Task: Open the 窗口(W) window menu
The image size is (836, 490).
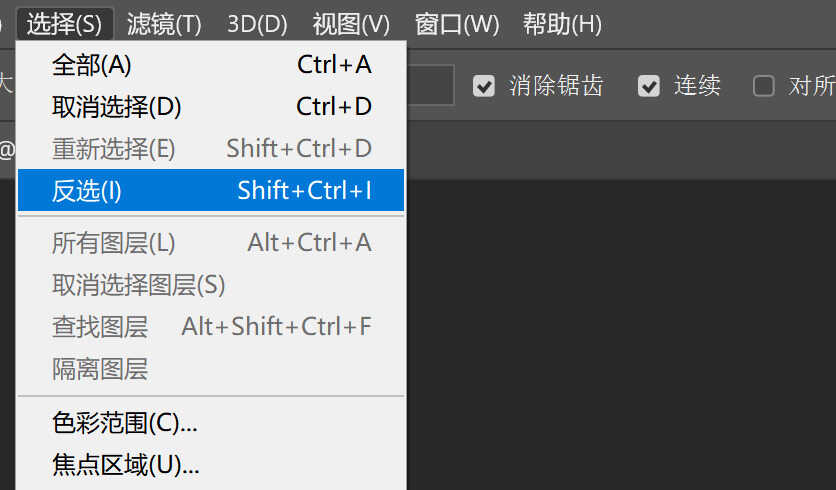Action: pos(457,24)
